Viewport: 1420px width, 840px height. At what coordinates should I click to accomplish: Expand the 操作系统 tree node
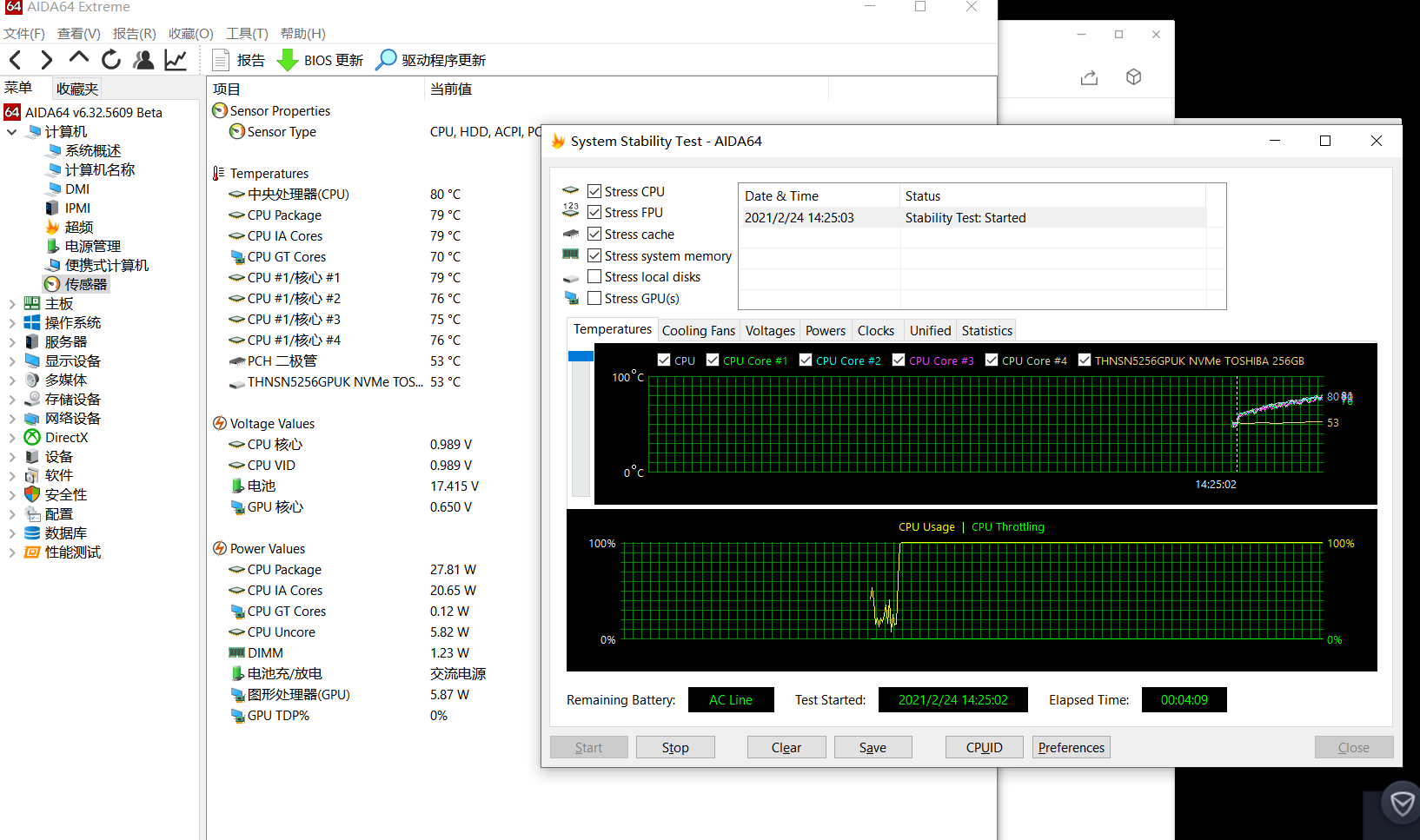12,323
